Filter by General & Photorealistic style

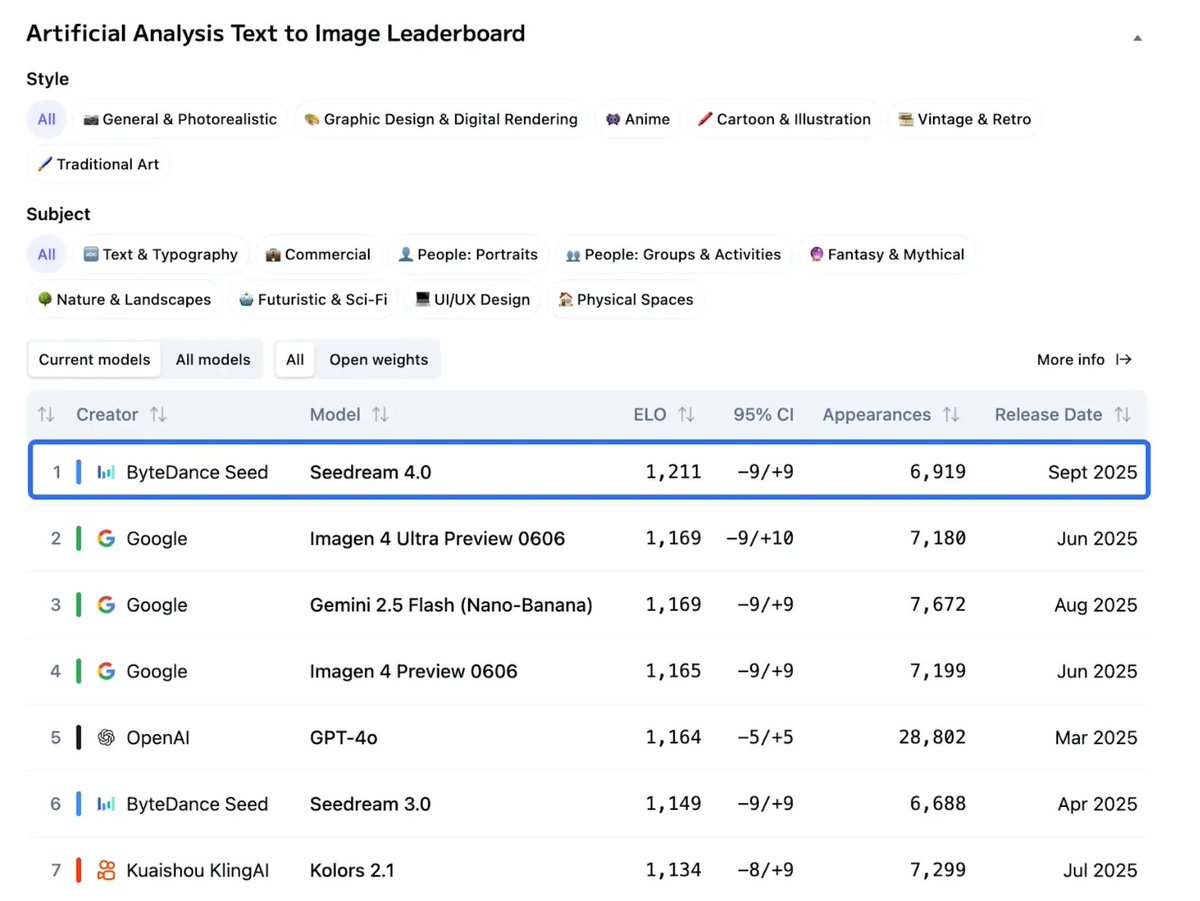(180, 119)
